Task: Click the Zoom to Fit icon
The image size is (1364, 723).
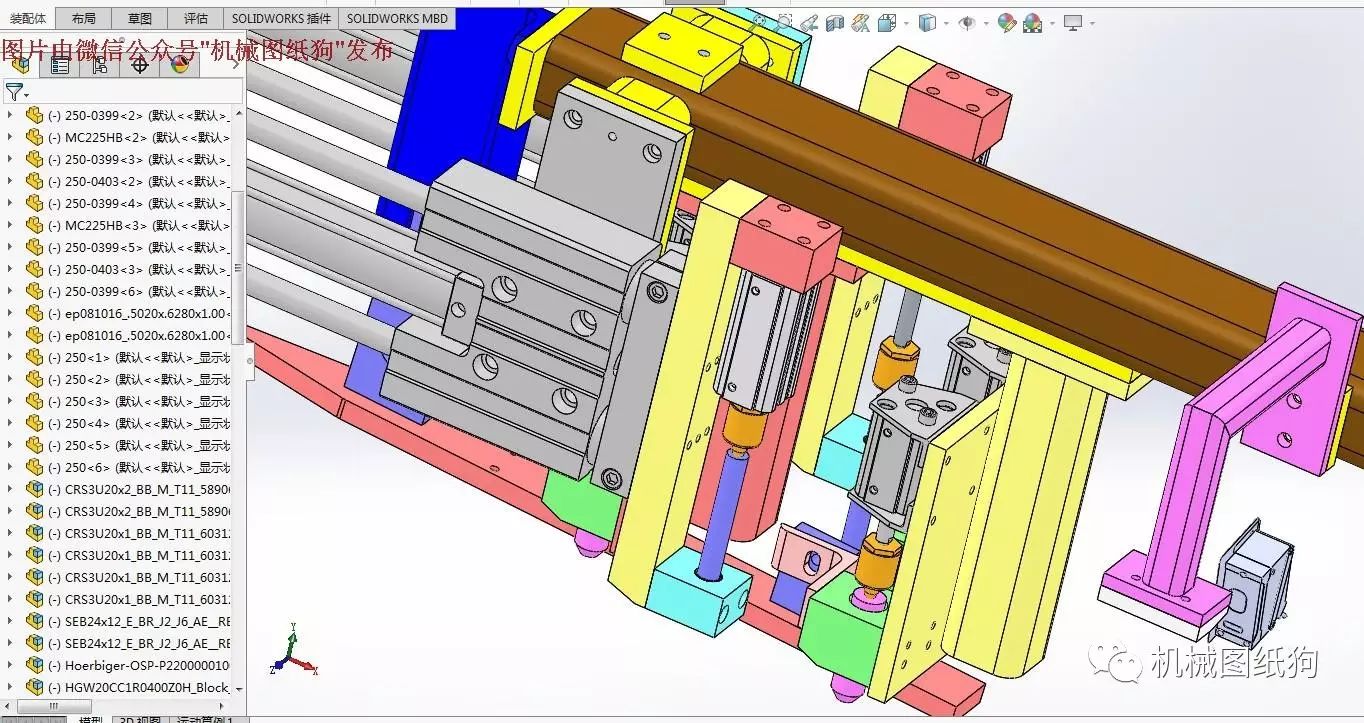Action: click(759, 21)
